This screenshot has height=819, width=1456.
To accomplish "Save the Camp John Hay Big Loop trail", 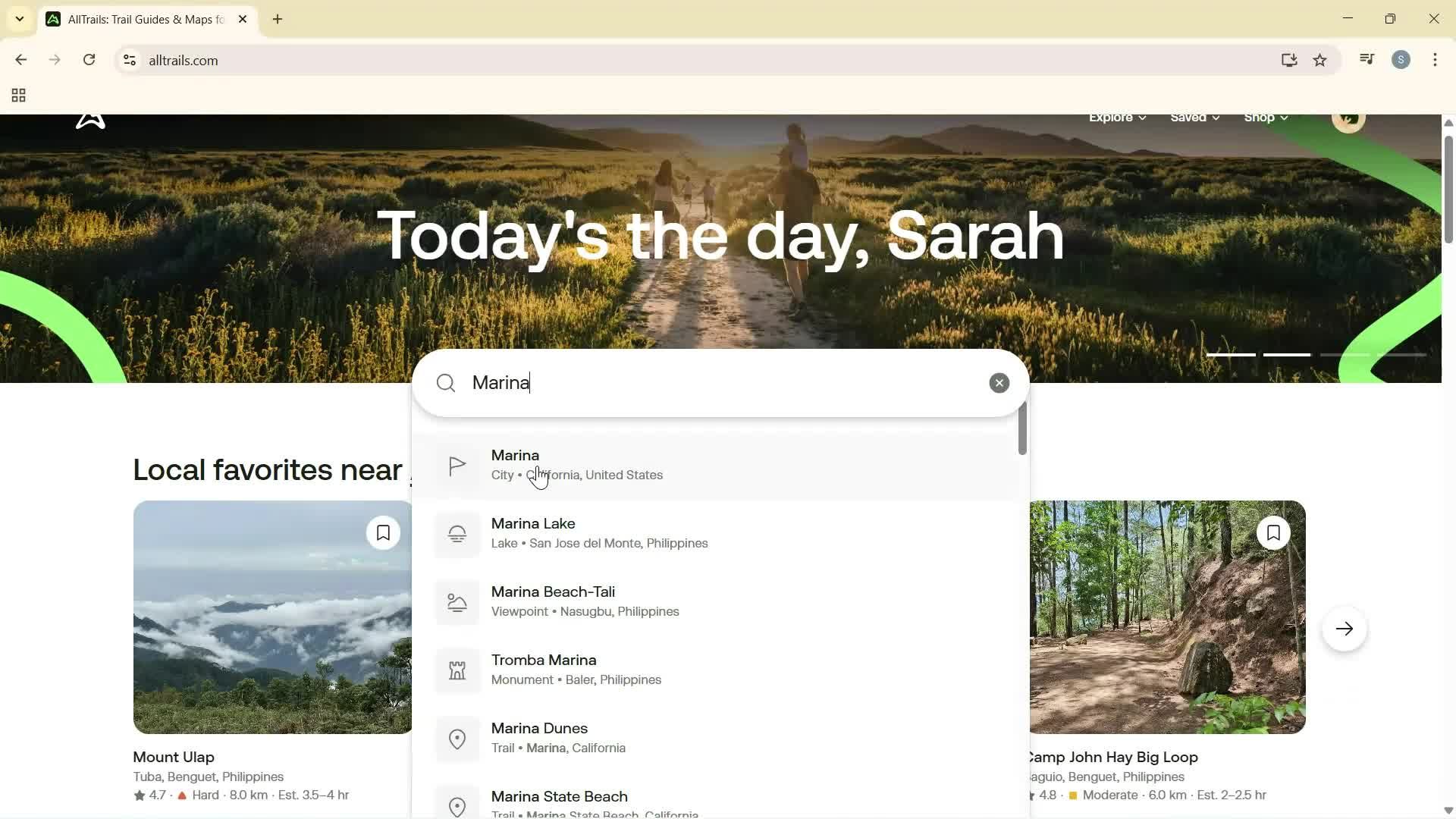I will pos(1273,532).
